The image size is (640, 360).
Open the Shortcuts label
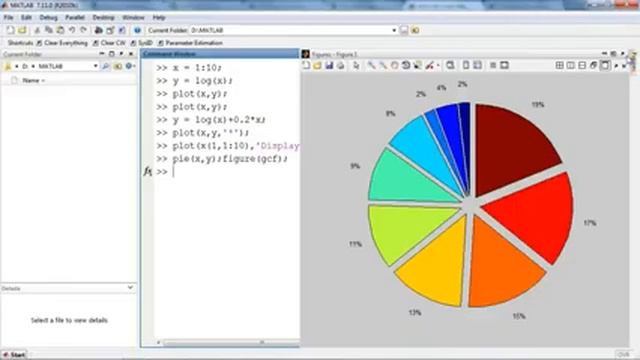coord(20,43)
